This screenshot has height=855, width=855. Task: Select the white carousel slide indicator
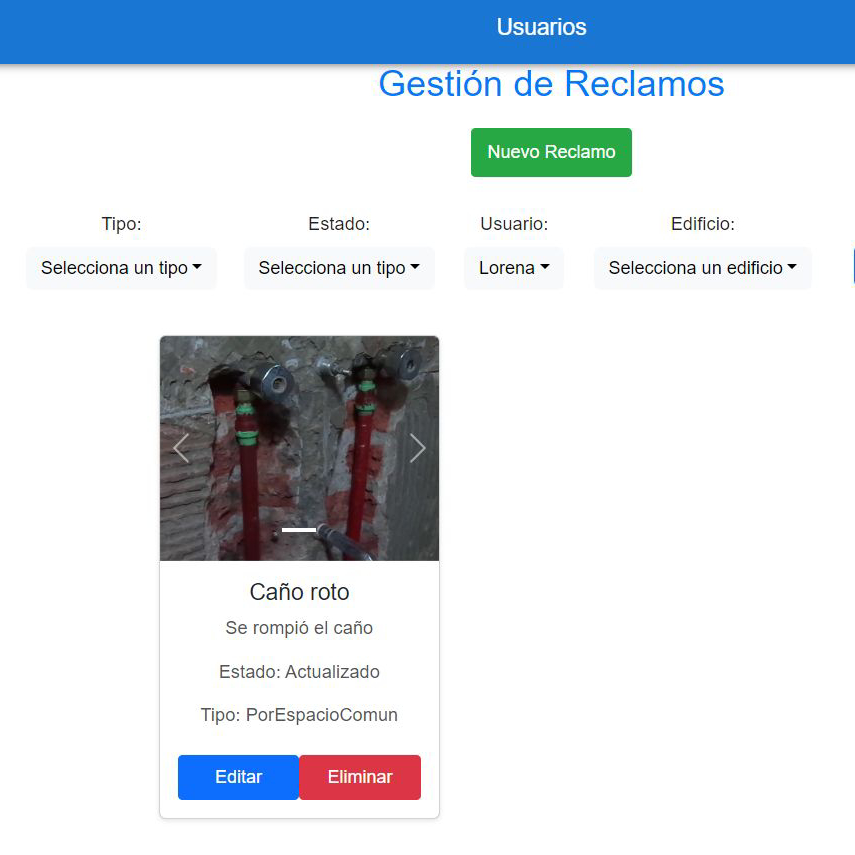299,530
